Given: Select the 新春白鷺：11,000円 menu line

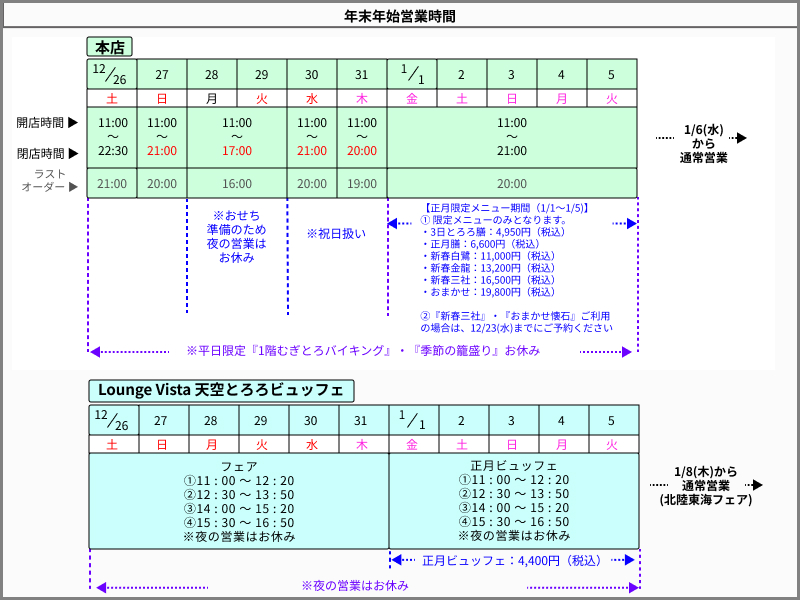Looking at the screenshot, I should pos(489,256).
